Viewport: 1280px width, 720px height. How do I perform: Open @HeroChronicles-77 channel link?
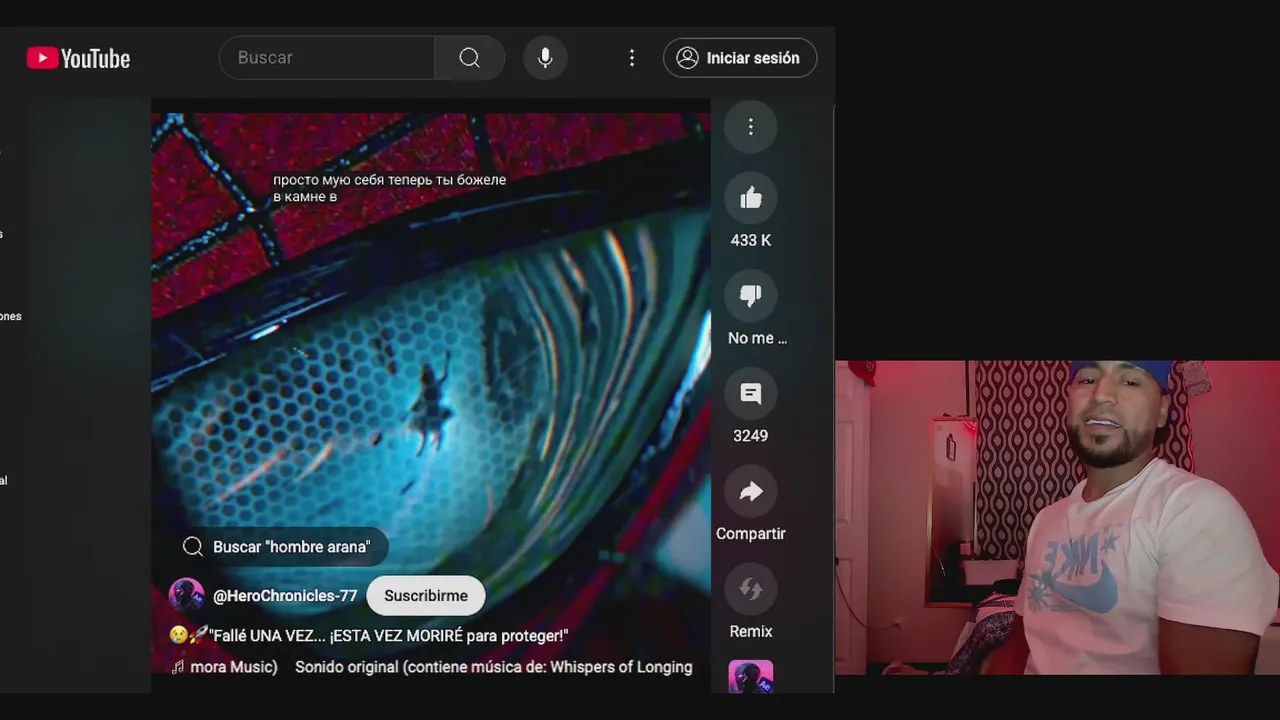tap(285, 596)
